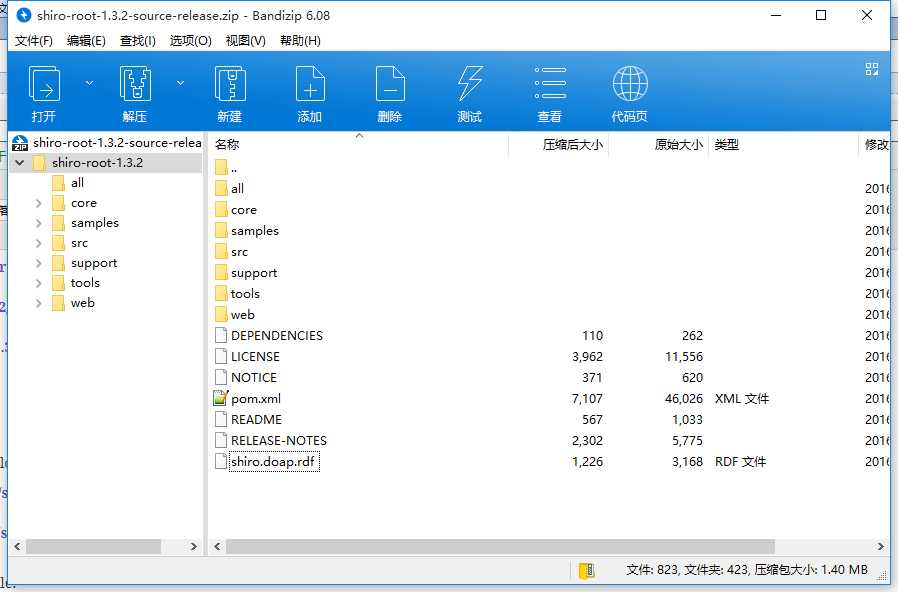Click the Codepage (代码页) globe icon
This screenshot has height=592, width=898.
click(630, 84)
